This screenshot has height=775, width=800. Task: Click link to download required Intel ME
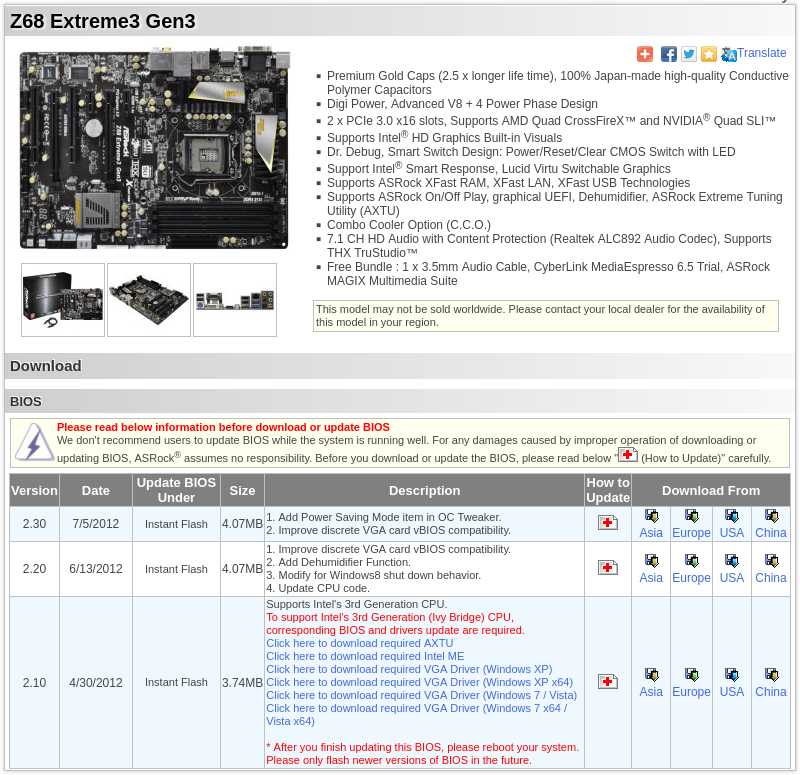pyautogui.click(x=365, y=657)
